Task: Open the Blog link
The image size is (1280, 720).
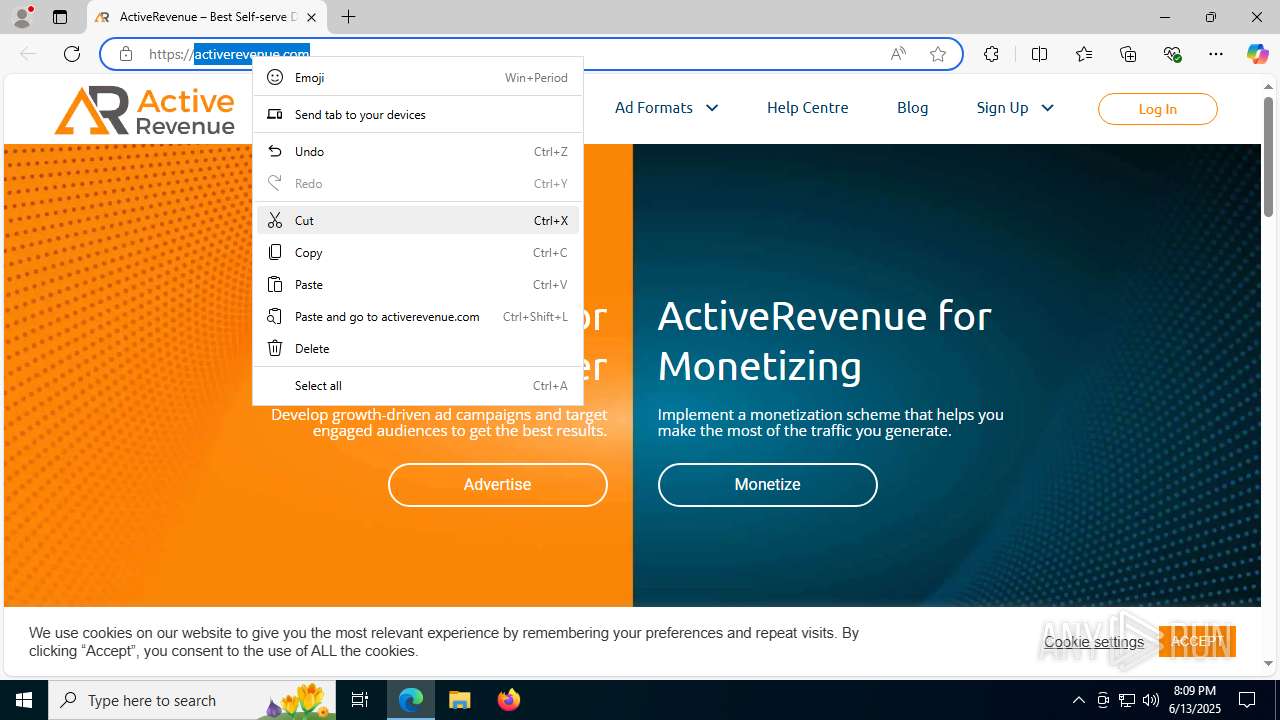Action: [912, 108]
